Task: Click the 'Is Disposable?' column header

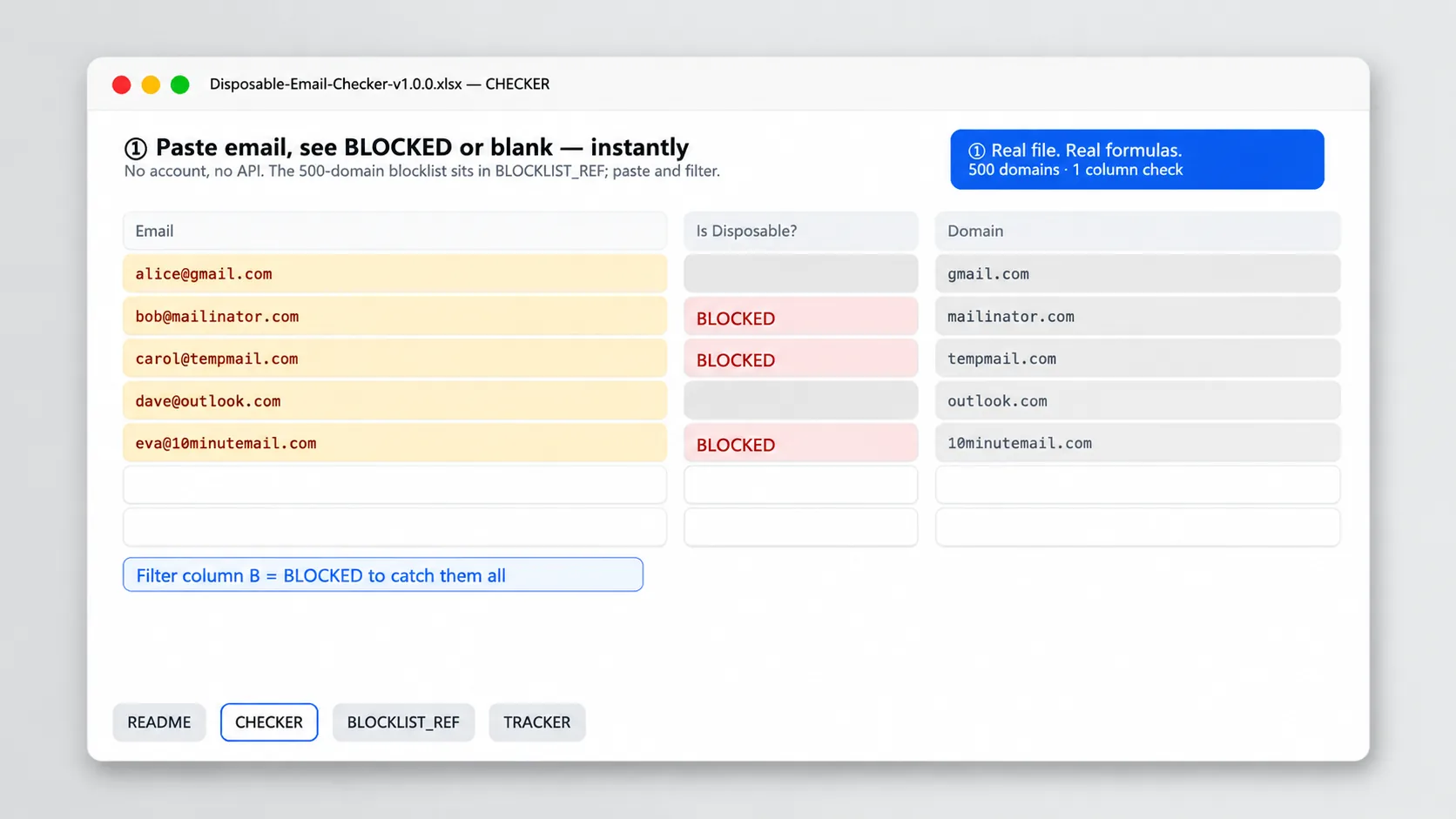Action: [801, 231]
